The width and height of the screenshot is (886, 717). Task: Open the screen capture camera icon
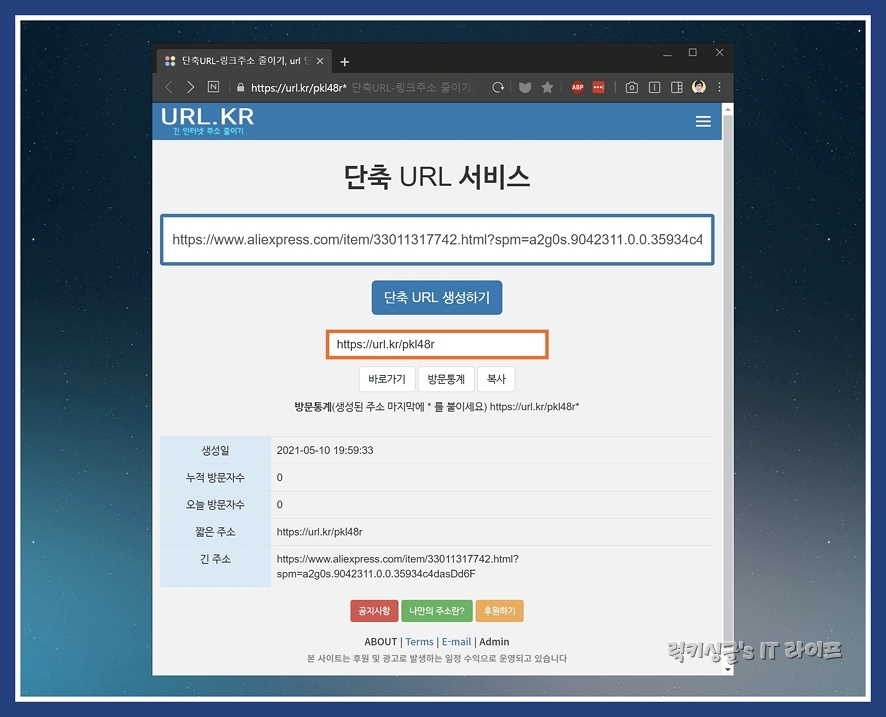coord(631,87)
